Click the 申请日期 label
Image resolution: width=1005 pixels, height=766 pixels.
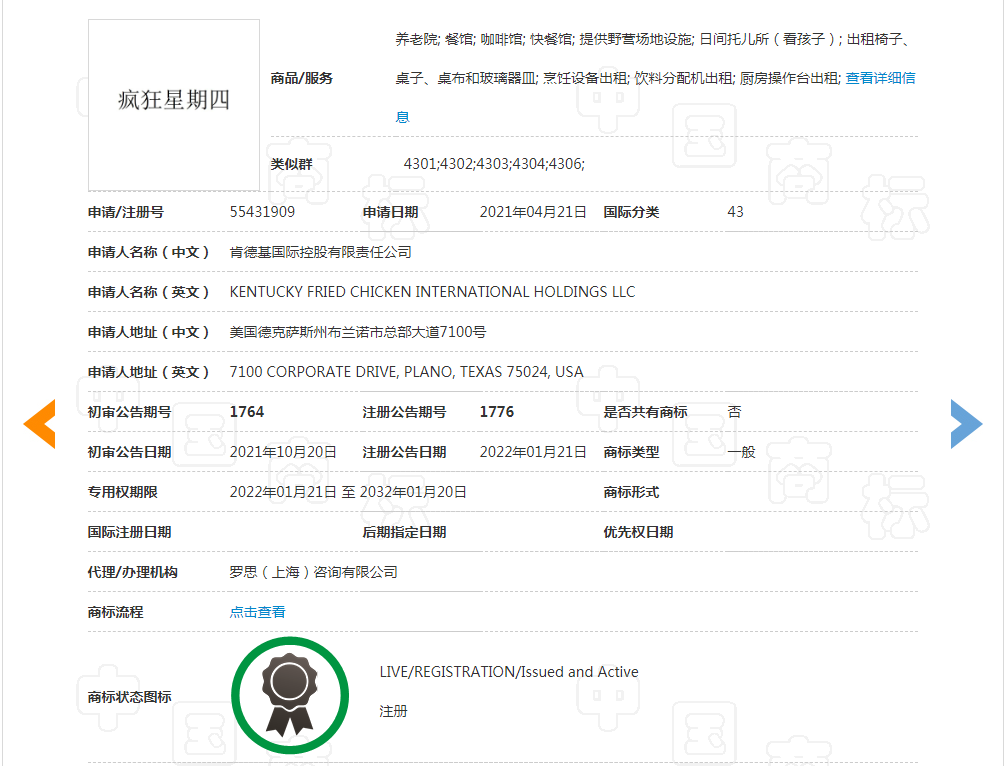390,212
